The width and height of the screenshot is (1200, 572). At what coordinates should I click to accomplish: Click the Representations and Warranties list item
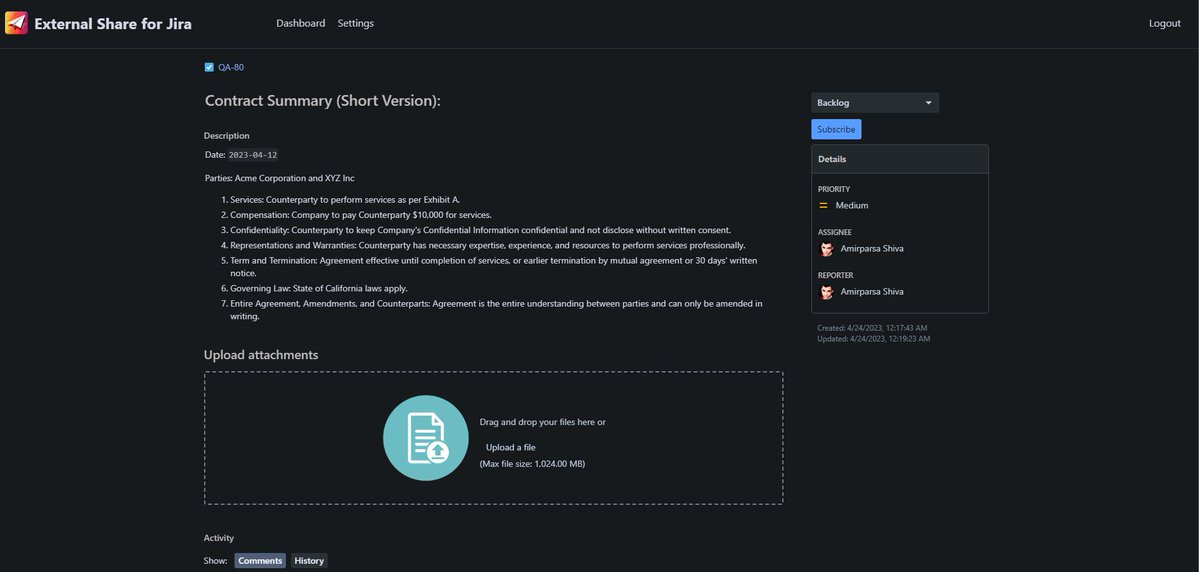coord(488,245)
